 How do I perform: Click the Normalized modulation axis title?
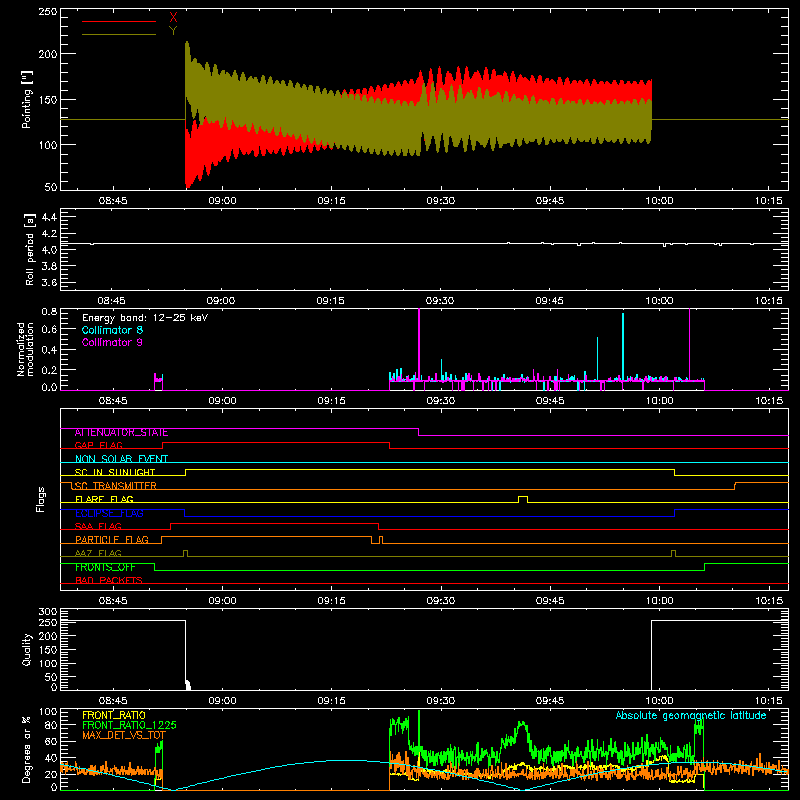coord(25,349)
